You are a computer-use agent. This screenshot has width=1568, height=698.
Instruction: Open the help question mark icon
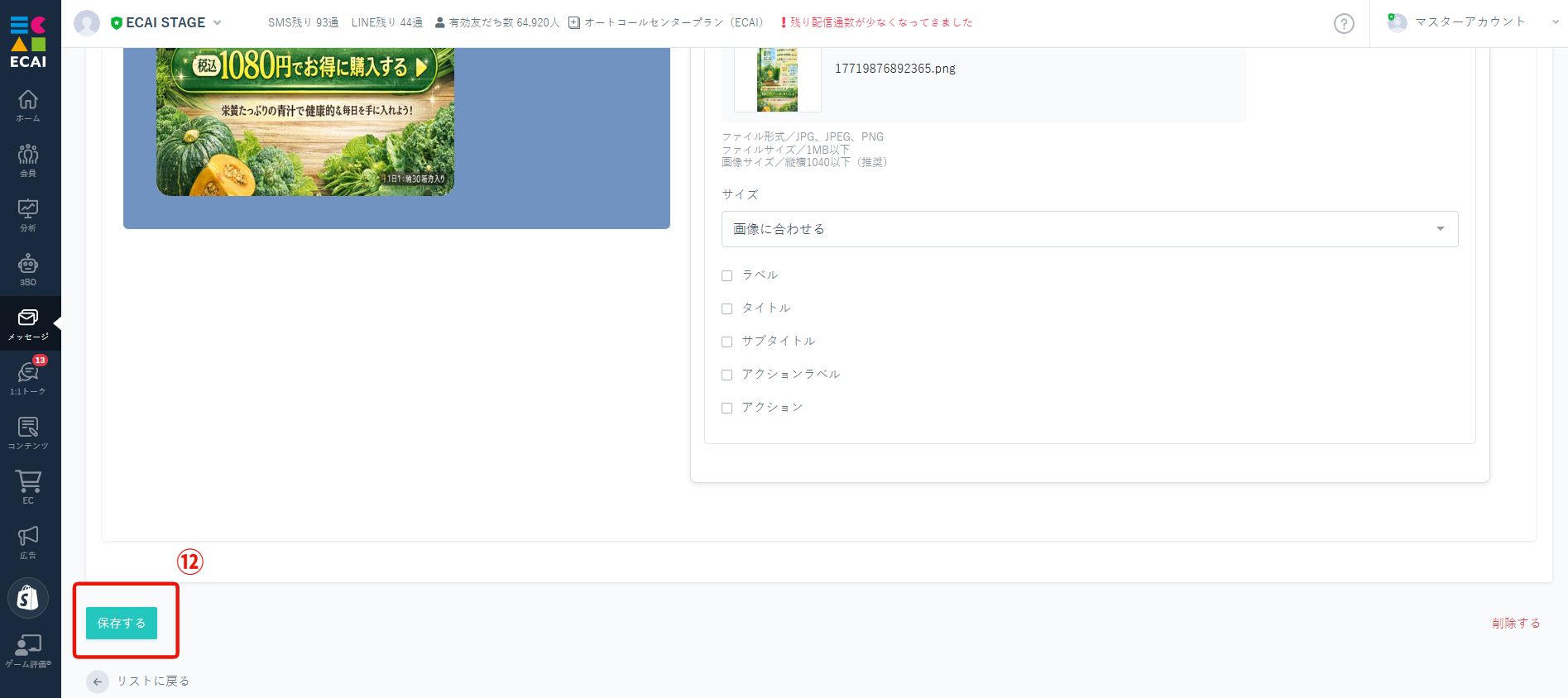point(1344,24)
